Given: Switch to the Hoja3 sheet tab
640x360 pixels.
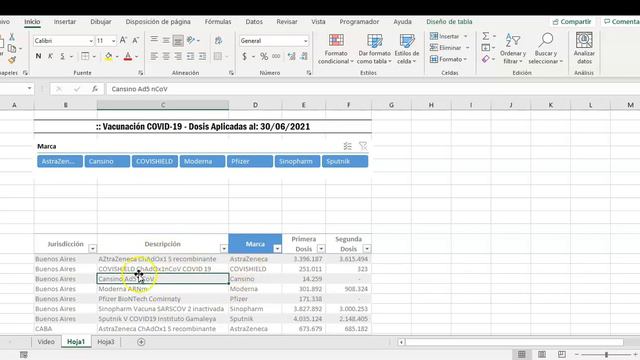Looking at the screenshot, I should pos(106,342).
